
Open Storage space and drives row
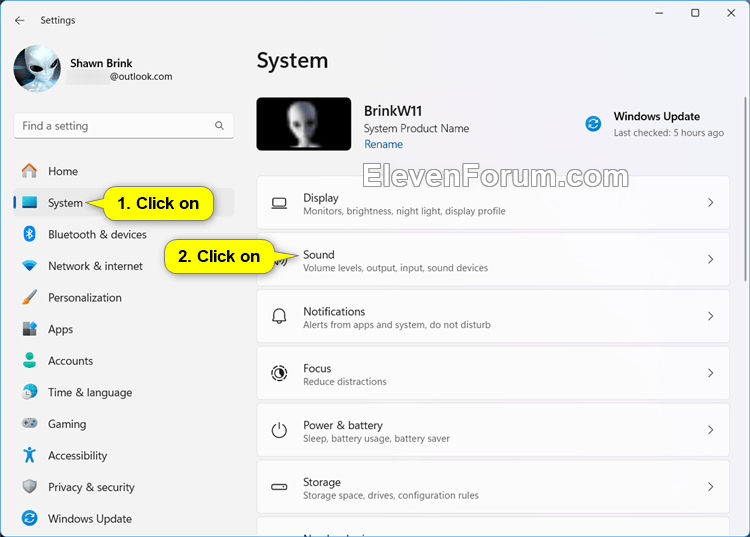coord(493,487)
